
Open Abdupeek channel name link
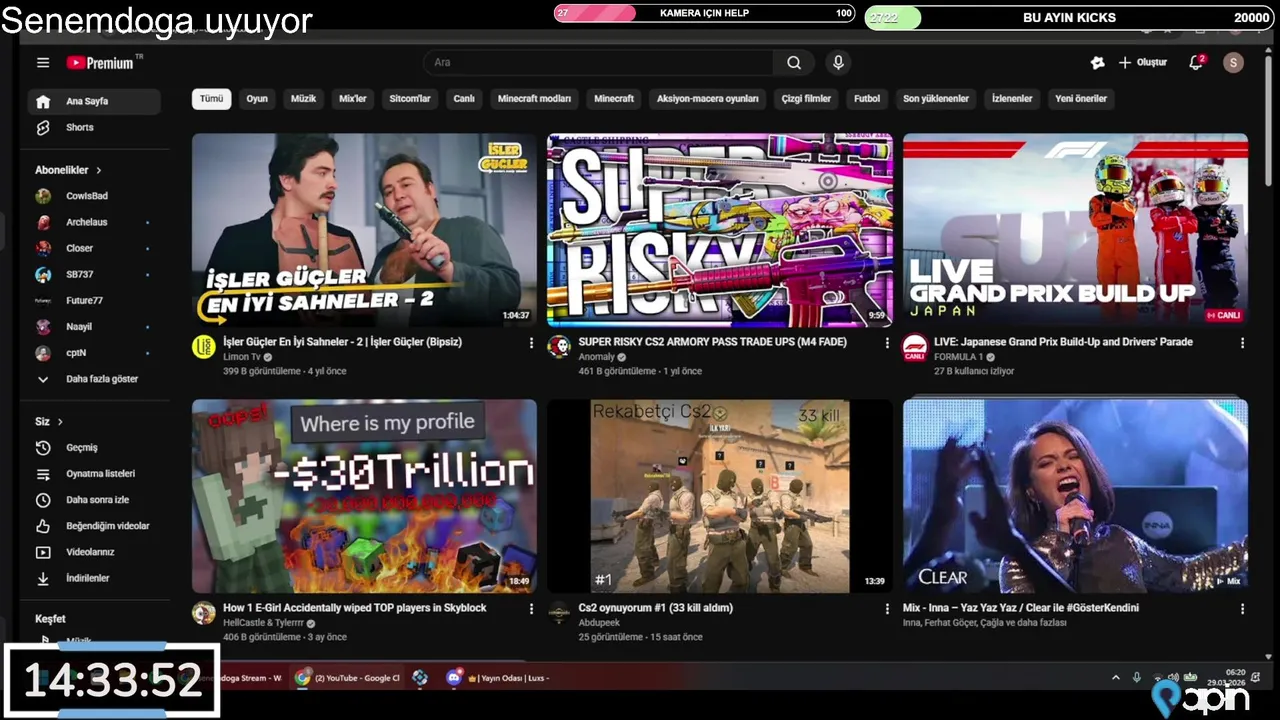599,623
